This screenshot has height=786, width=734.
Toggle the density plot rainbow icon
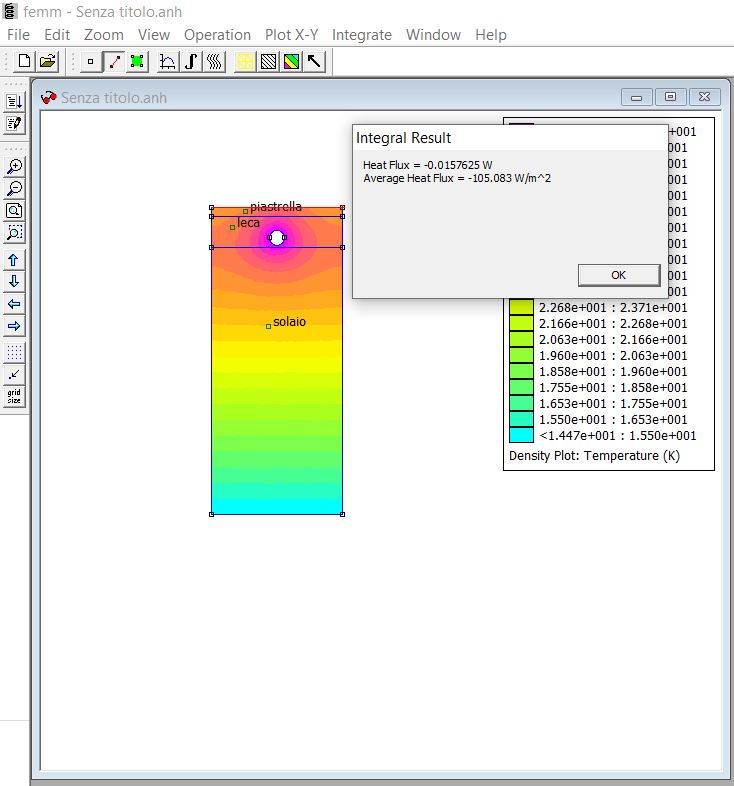(x=291, y=61)
